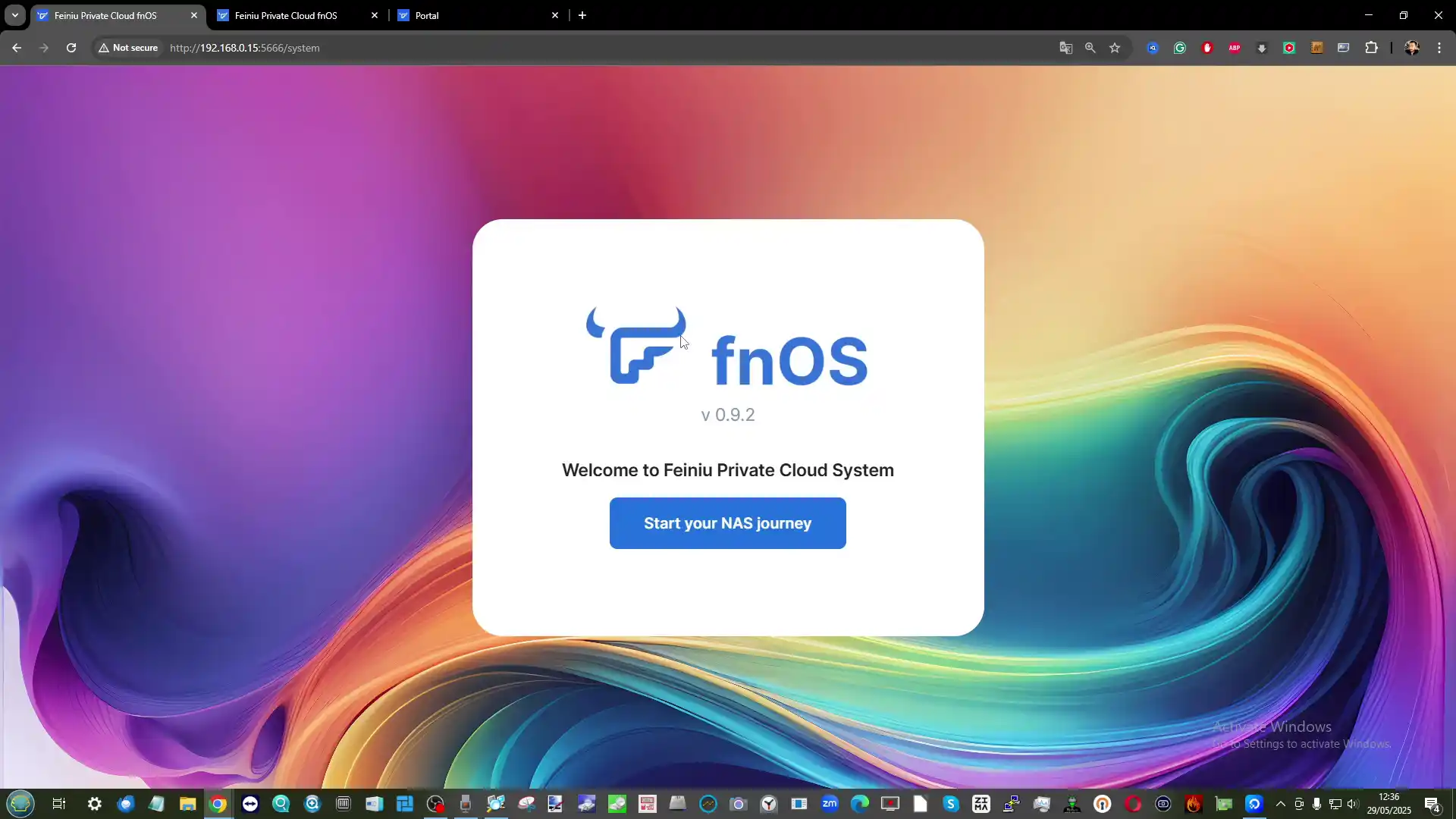Open Skype from the taskbar
Screen dimensions: 1456x819
[951, 804]
